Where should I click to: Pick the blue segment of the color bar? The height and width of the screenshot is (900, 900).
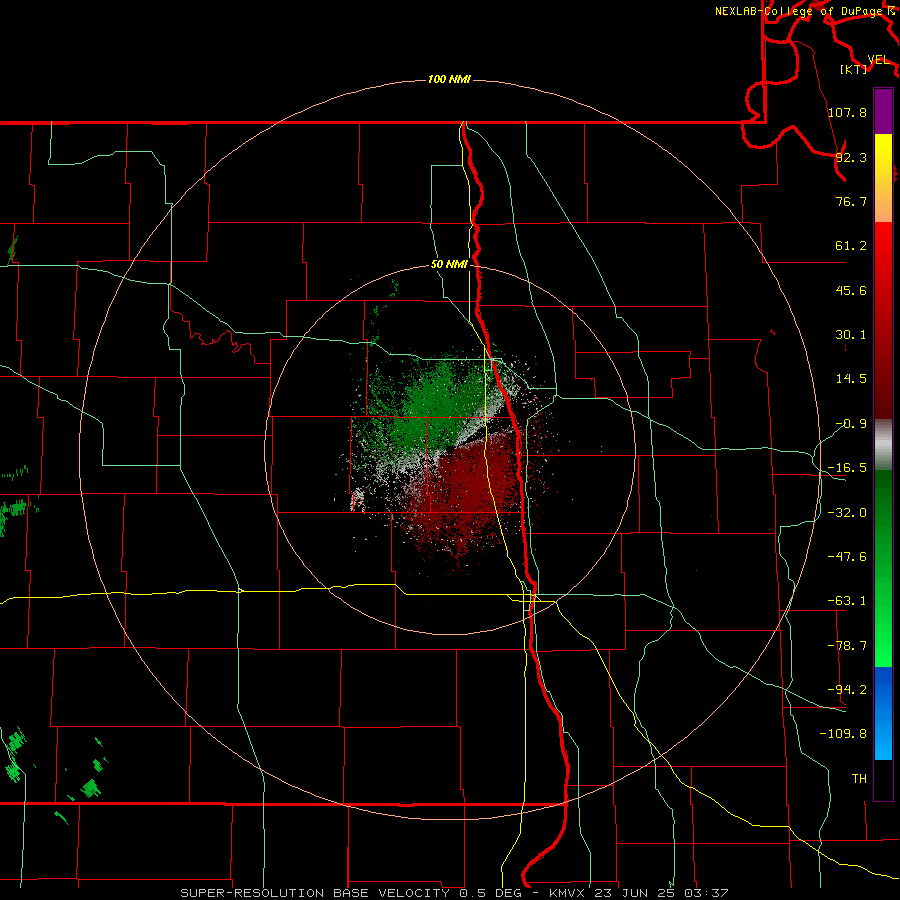(883, 713)
